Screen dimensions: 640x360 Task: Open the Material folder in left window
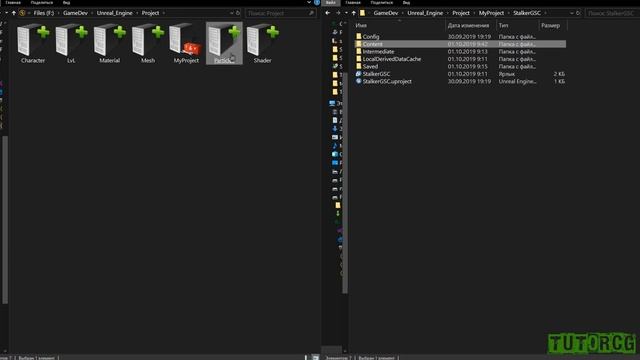pos(109,43)
